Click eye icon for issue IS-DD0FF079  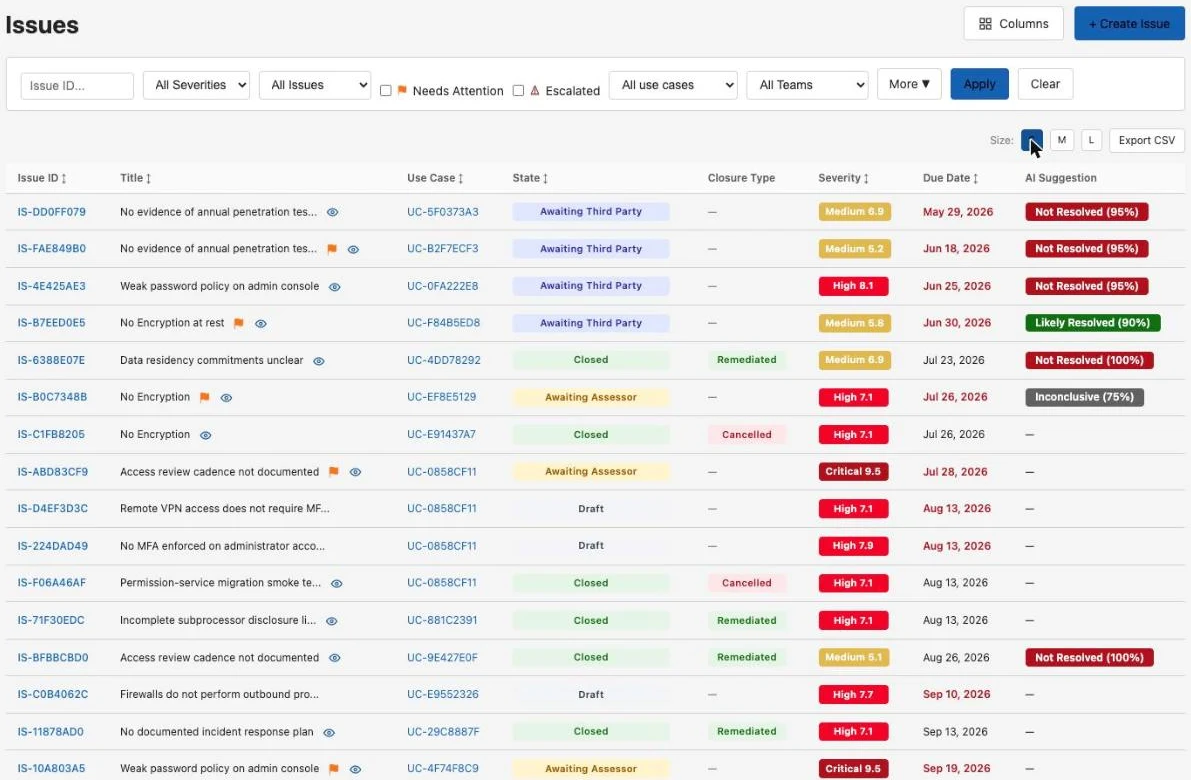(333, 212)
